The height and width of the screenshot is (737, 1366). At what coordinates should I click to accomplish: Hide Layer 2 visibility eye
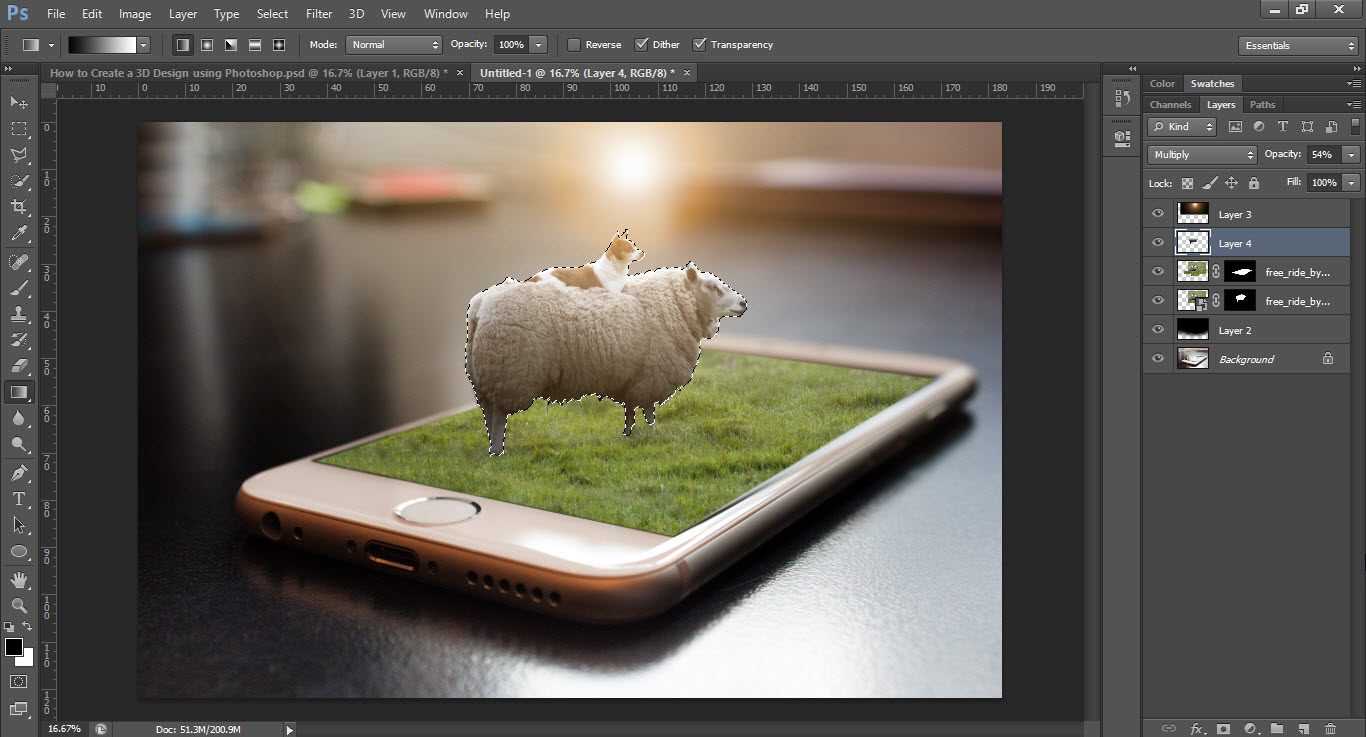[1158, 330]
